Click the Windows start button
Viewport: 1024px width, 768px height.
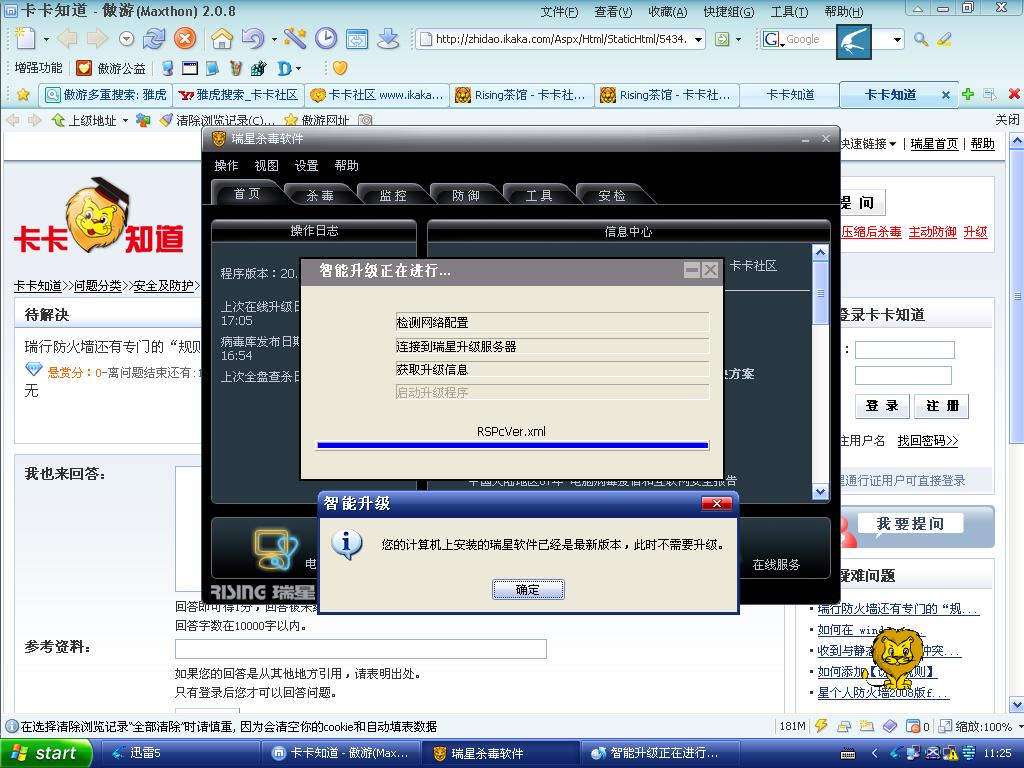click(x=45, y=754)
